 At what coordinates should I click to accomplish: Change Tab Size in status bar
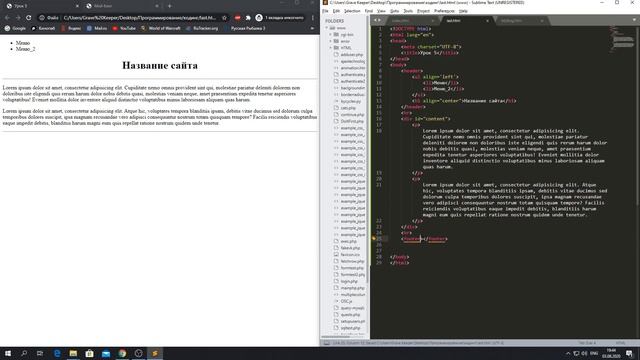pyautogui.click(x=588, y=343)
